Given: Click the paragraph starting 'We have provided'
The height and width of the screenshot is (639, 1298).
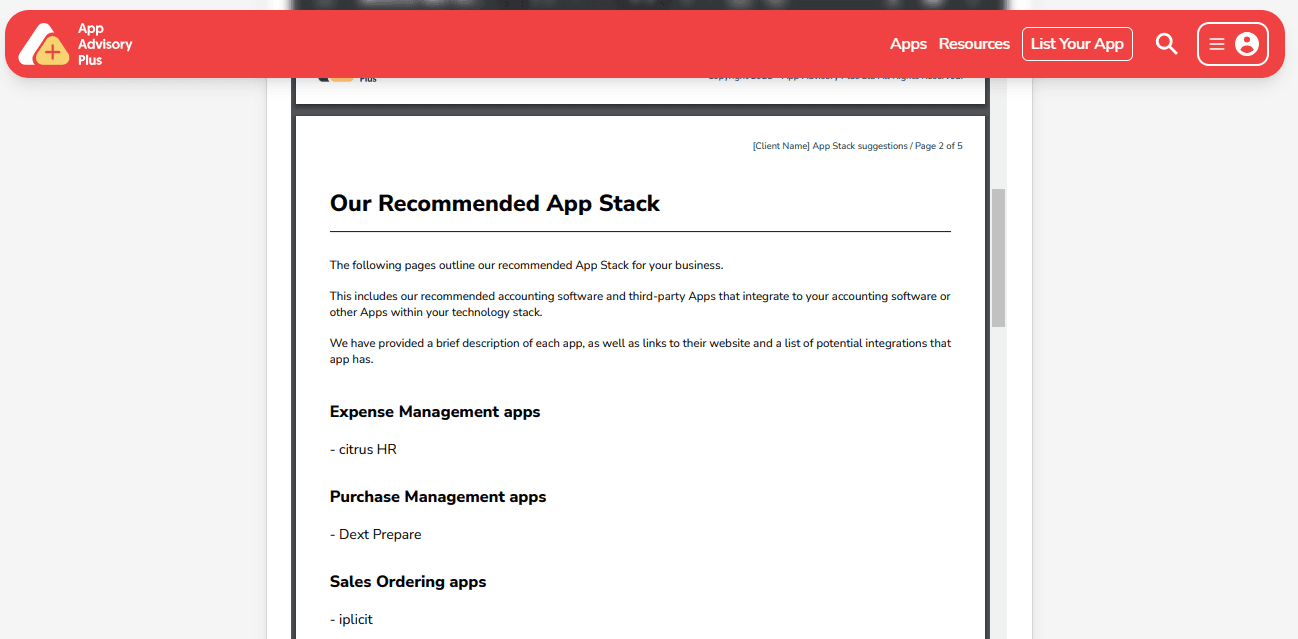Looking at the screenshot, I should (640, 351).
